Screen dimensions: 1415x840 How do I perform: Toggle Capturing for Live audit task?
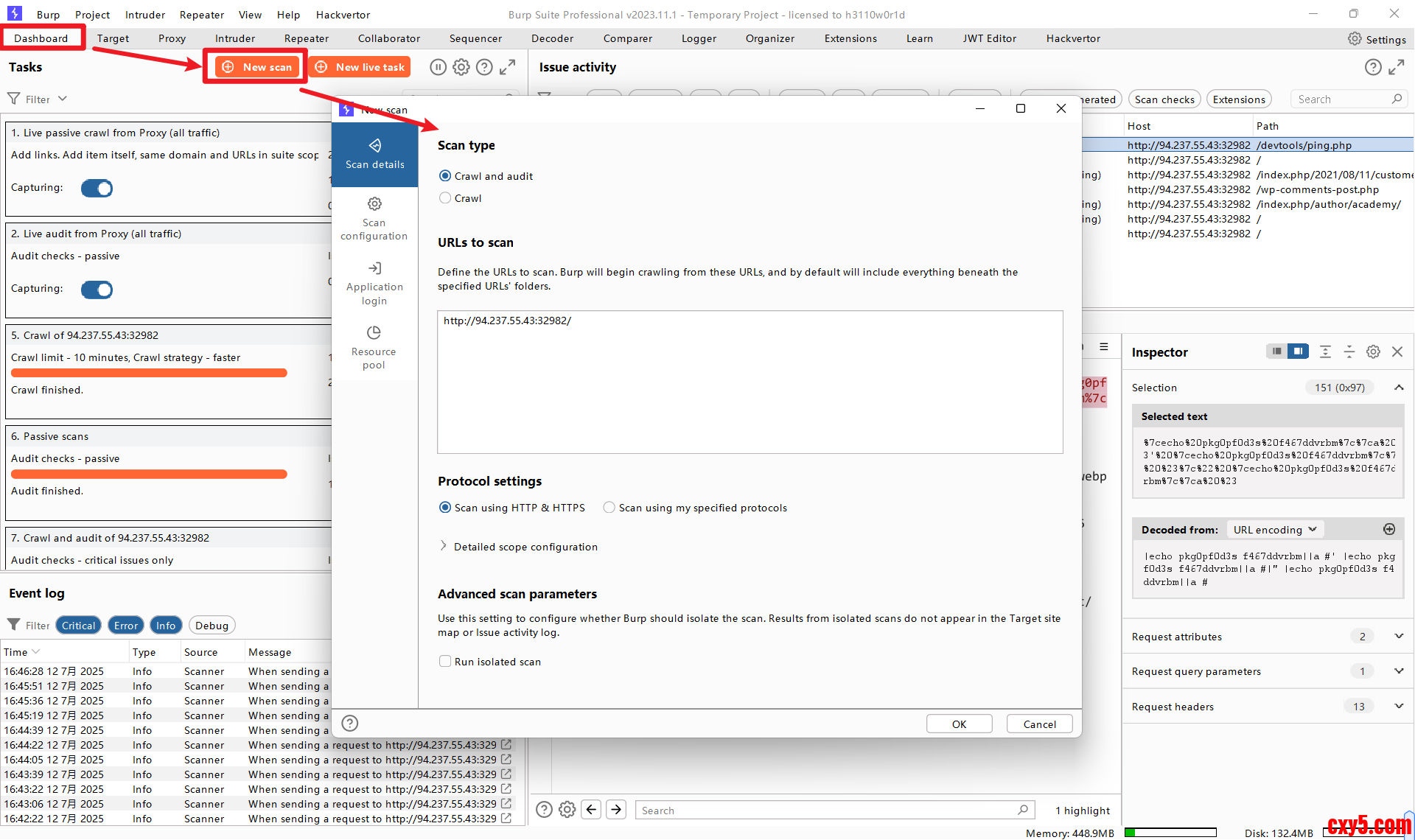pos(97,290)
